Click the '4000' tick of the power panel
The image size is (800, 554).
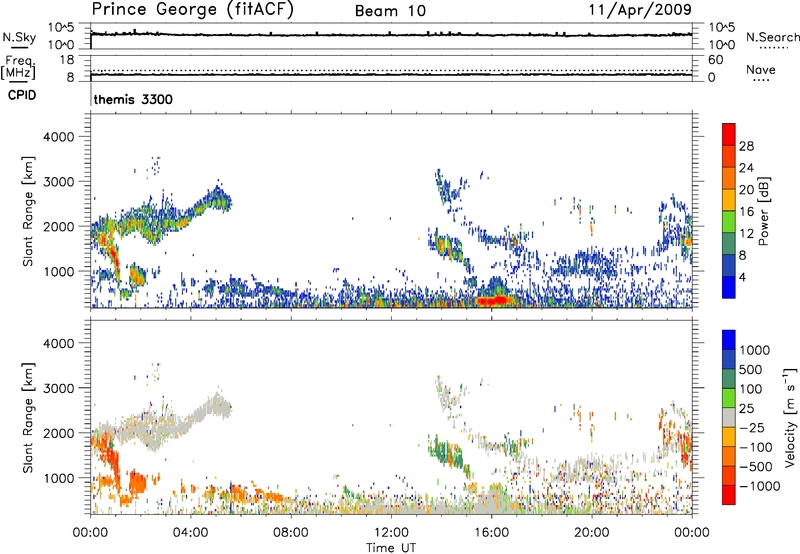coord(58,137)
